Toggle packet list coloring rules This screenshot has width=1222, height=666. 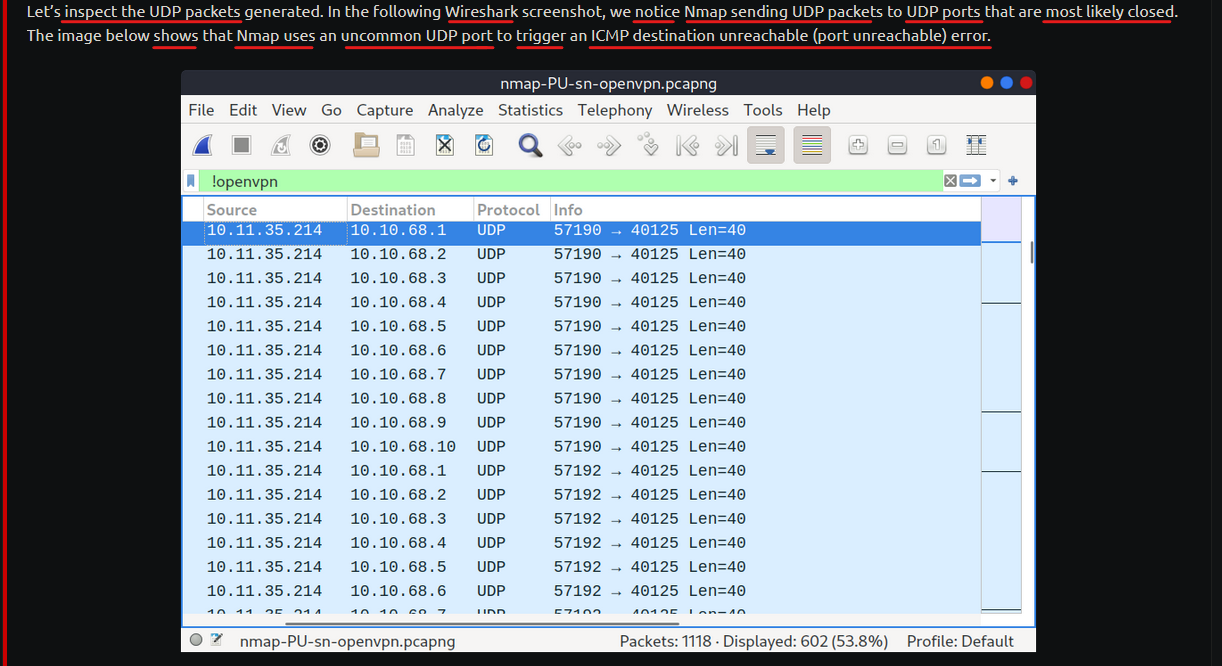point(812,146)
